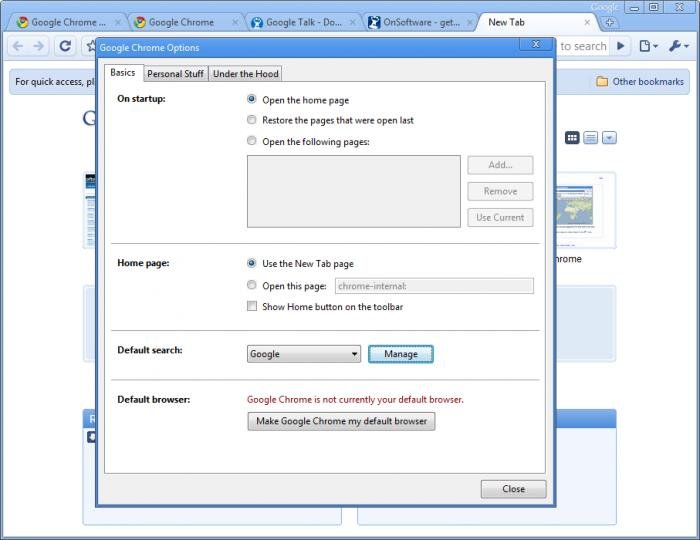Click the startup pages list box
The width and height of the screenshot is (700, 540).
click(x=354, y=191)
